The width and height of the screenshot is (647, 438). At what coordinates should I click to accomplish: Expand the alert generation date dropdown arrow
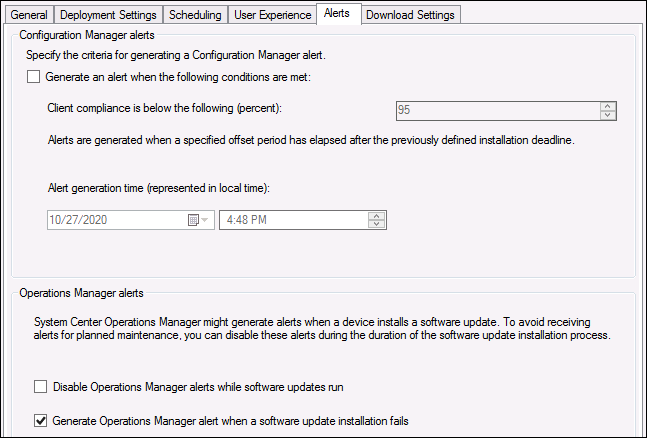[205, 220]
